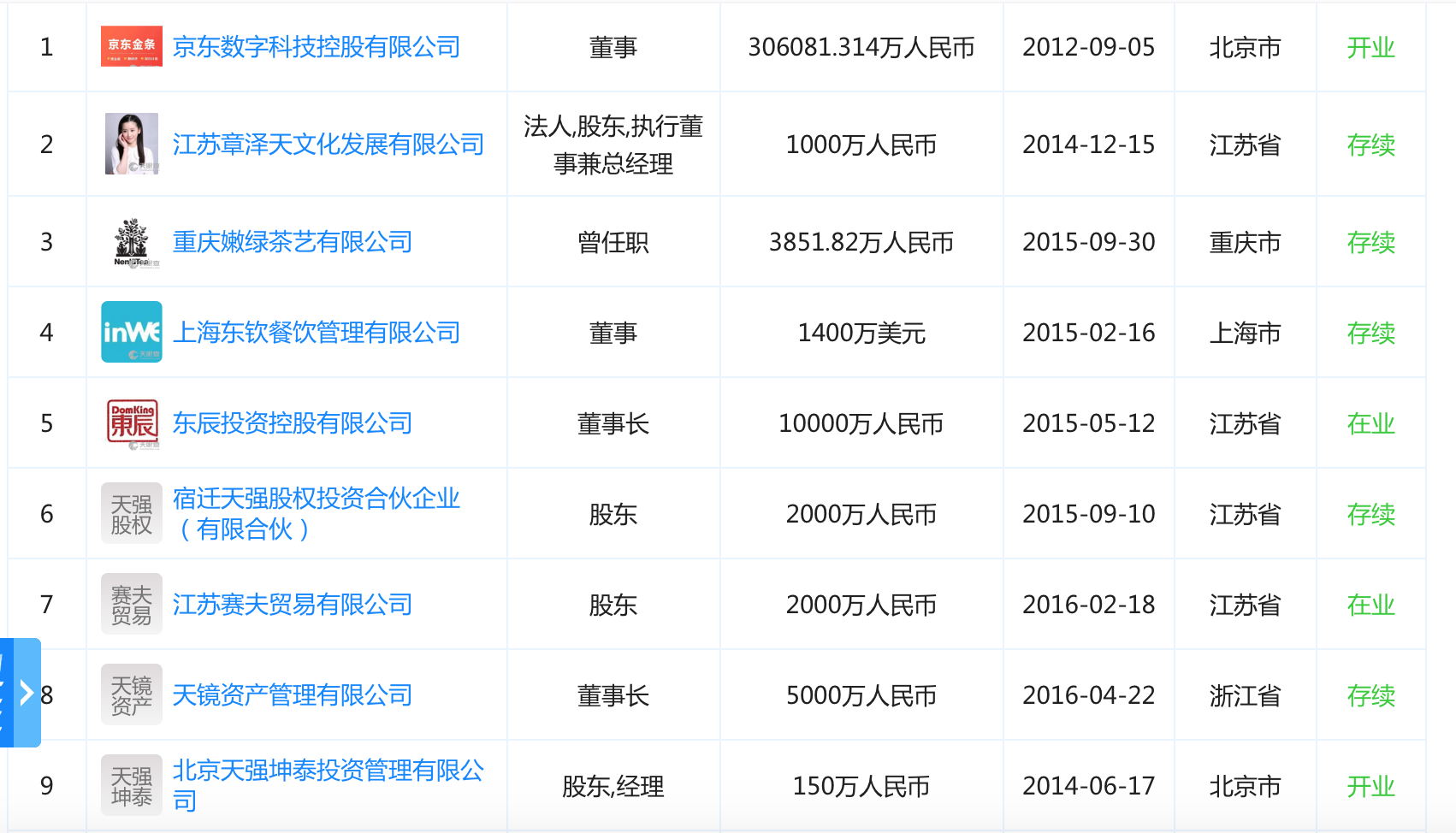Select date 2015-05-12
Screen dimensions: 1456x833
point(1089,423)
